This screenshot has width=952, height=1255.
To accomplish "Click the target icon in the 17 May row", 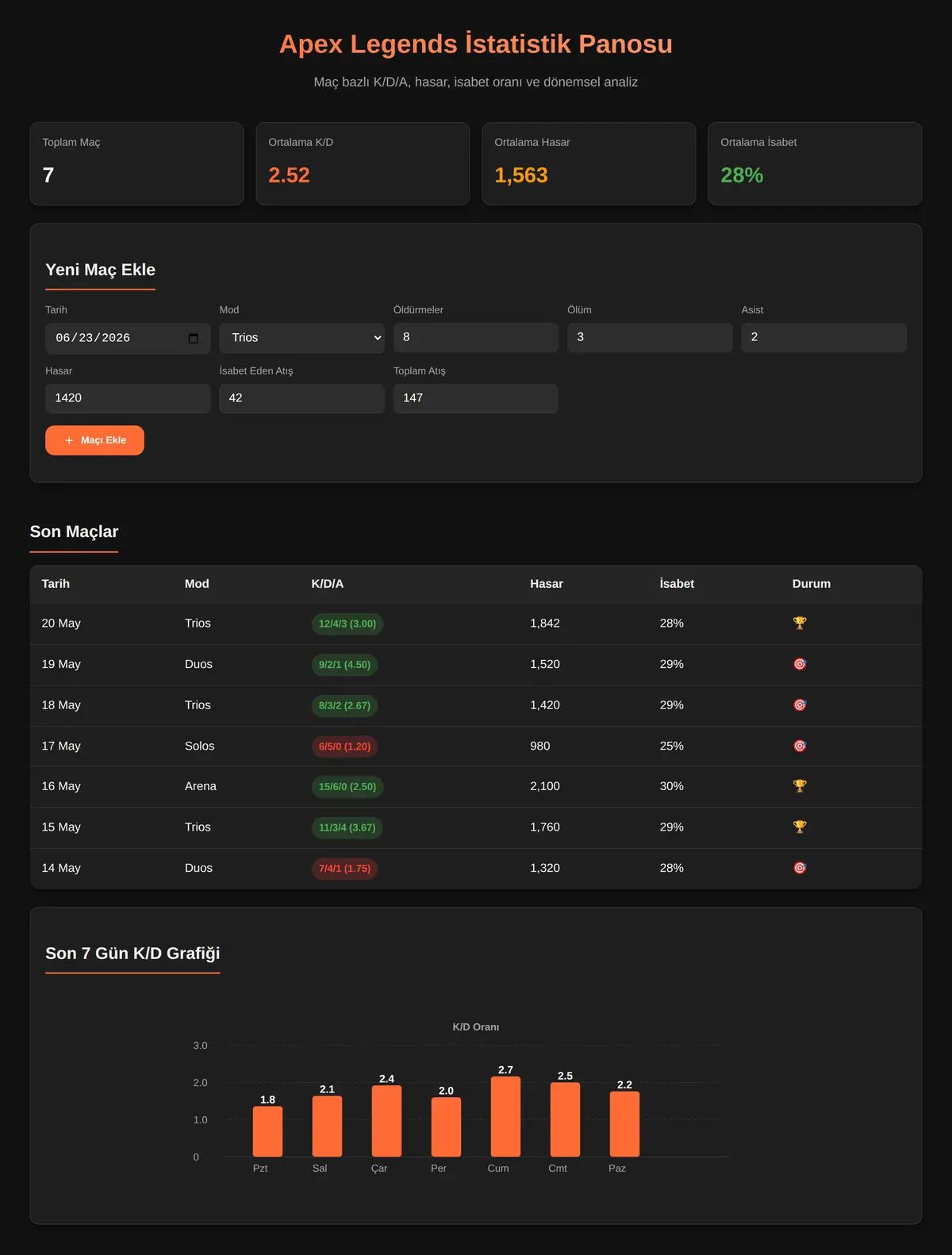I will tap(800, 746).
